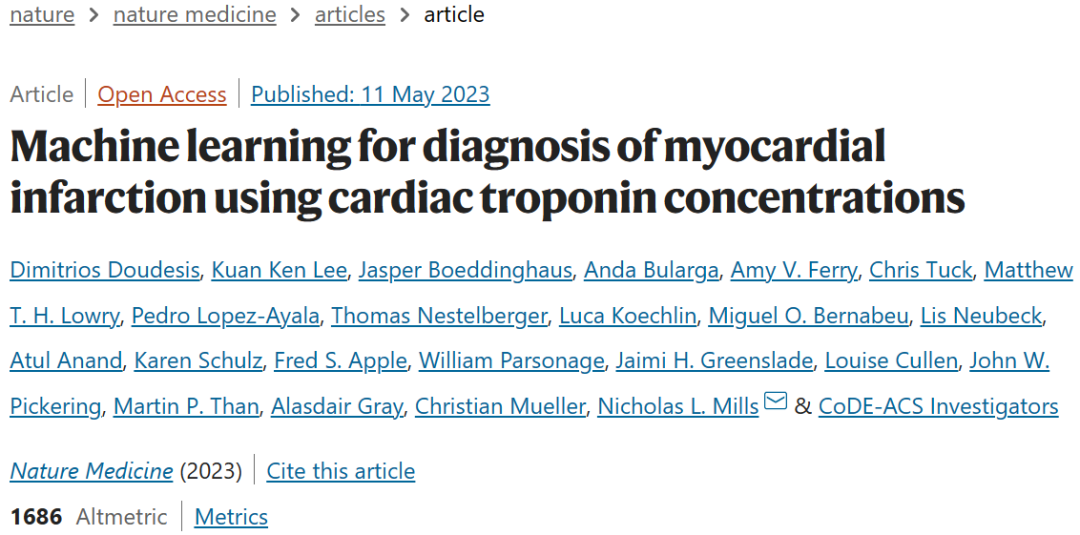Open author Anda Bularga's details
The width and height of the screenshot is (1080, 535).
click(651, 271)
